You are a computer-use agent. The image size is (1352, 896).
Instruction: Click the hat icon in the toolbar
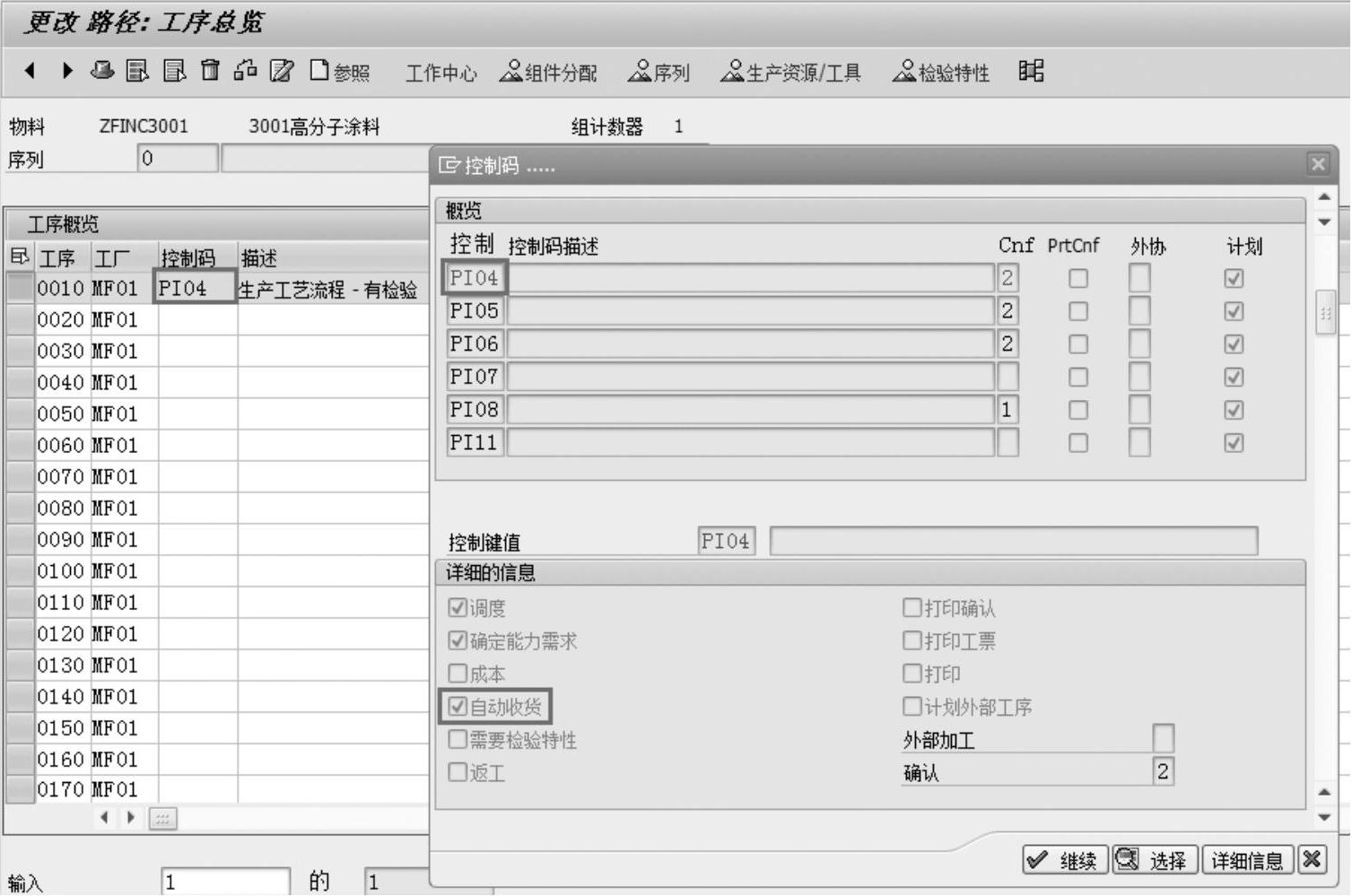pyautogui.click(x=102, y=70)
